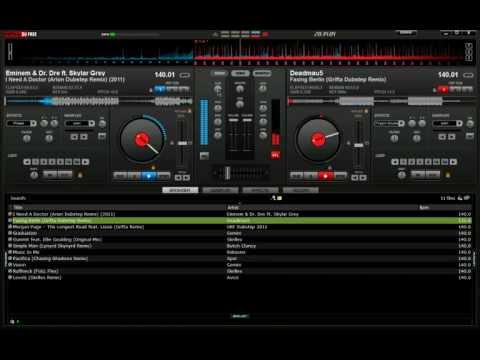
Task: Select previous sample on right sampler
Action: [442, 137]
